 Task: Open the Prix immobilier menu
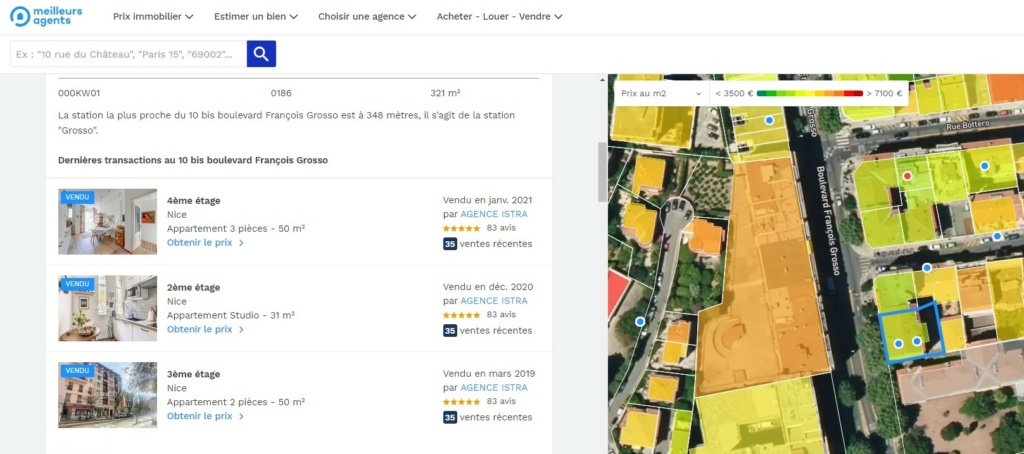tap(153, 17)
